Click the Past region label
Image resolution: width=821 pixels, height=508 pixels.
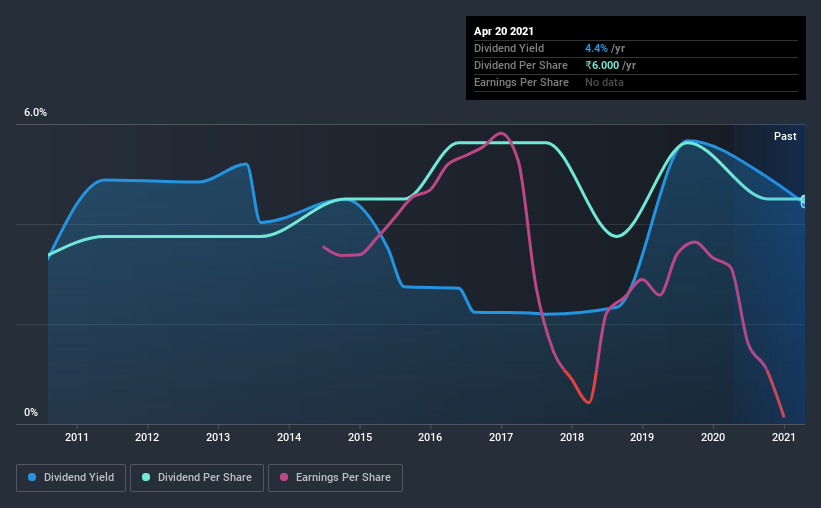click(x=785, y=136)
